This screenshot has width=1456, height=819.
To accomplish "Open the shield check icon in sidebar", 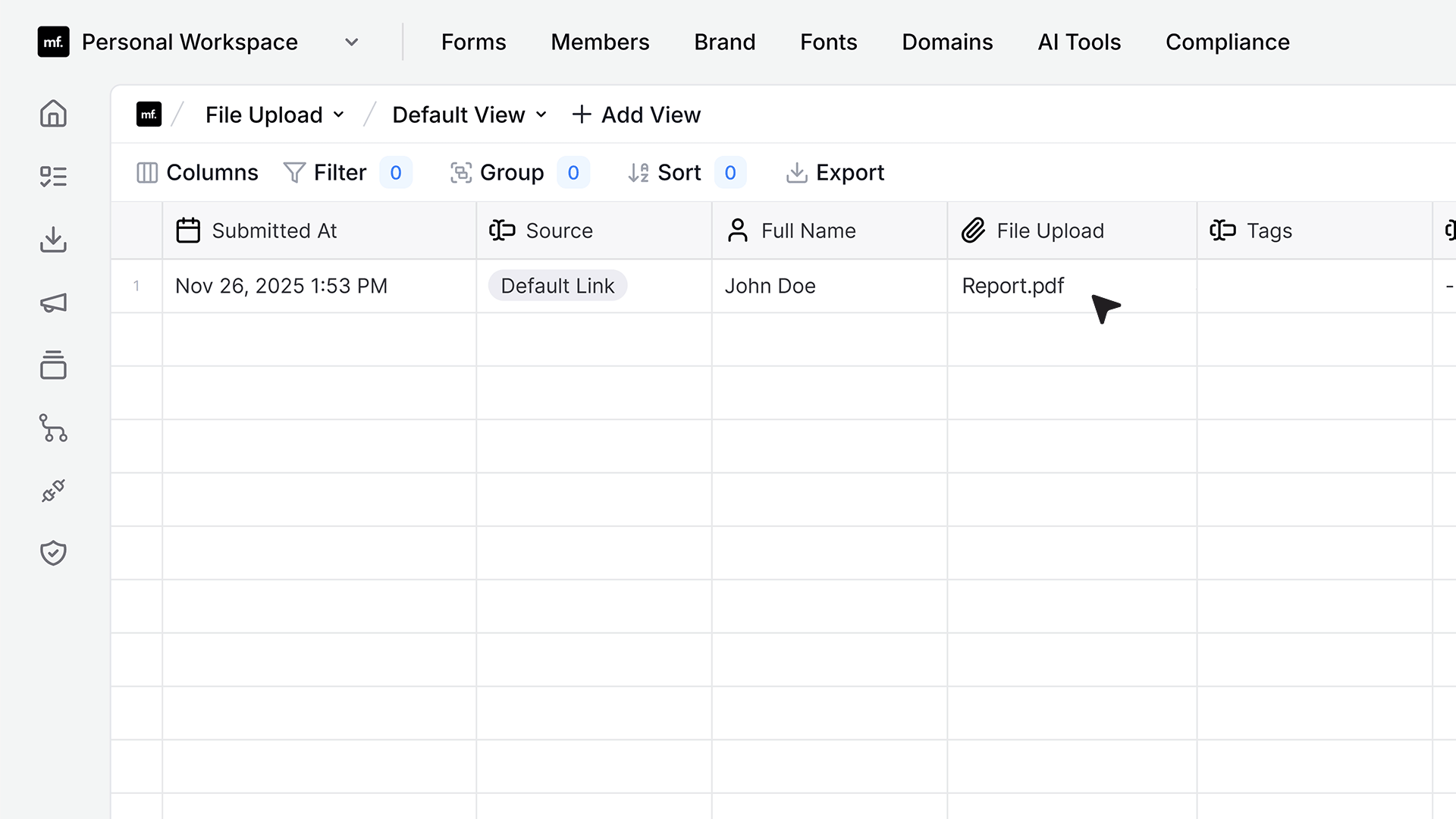I will (x=53, y=554).
